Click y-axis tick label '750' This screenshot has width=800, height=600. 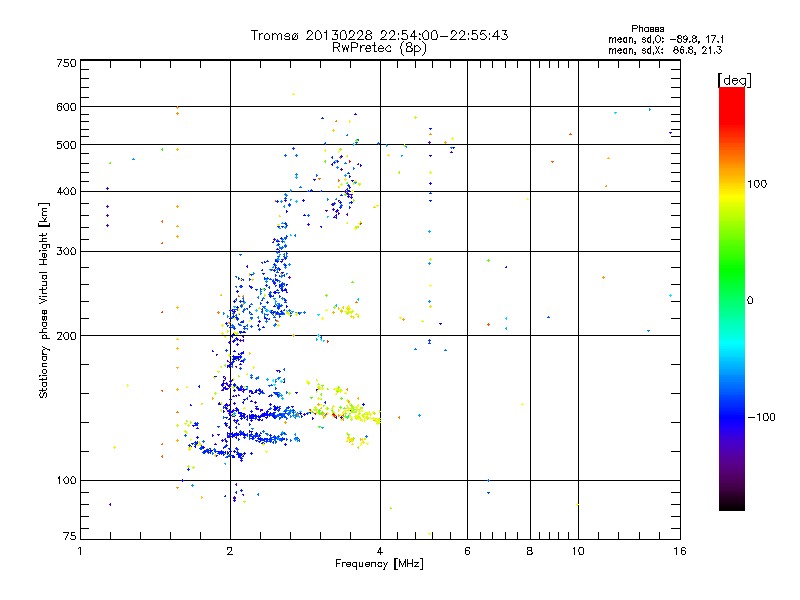click(66, 63)
